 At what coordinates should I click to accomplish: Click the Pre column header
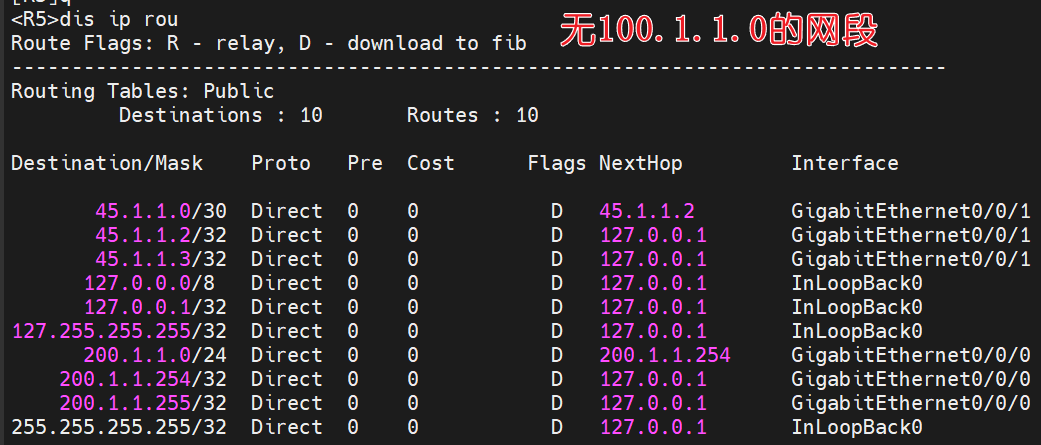pos(365,163)
